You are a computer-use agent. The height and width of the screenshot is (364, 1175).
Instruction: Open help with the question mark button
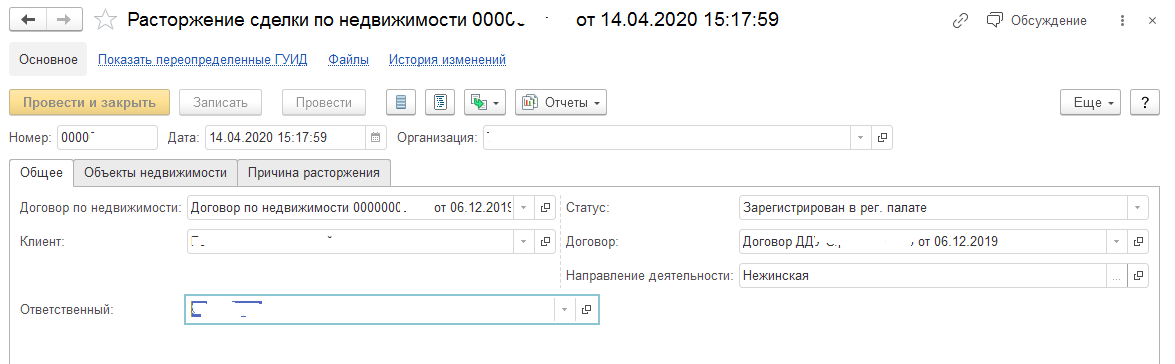1144,103
